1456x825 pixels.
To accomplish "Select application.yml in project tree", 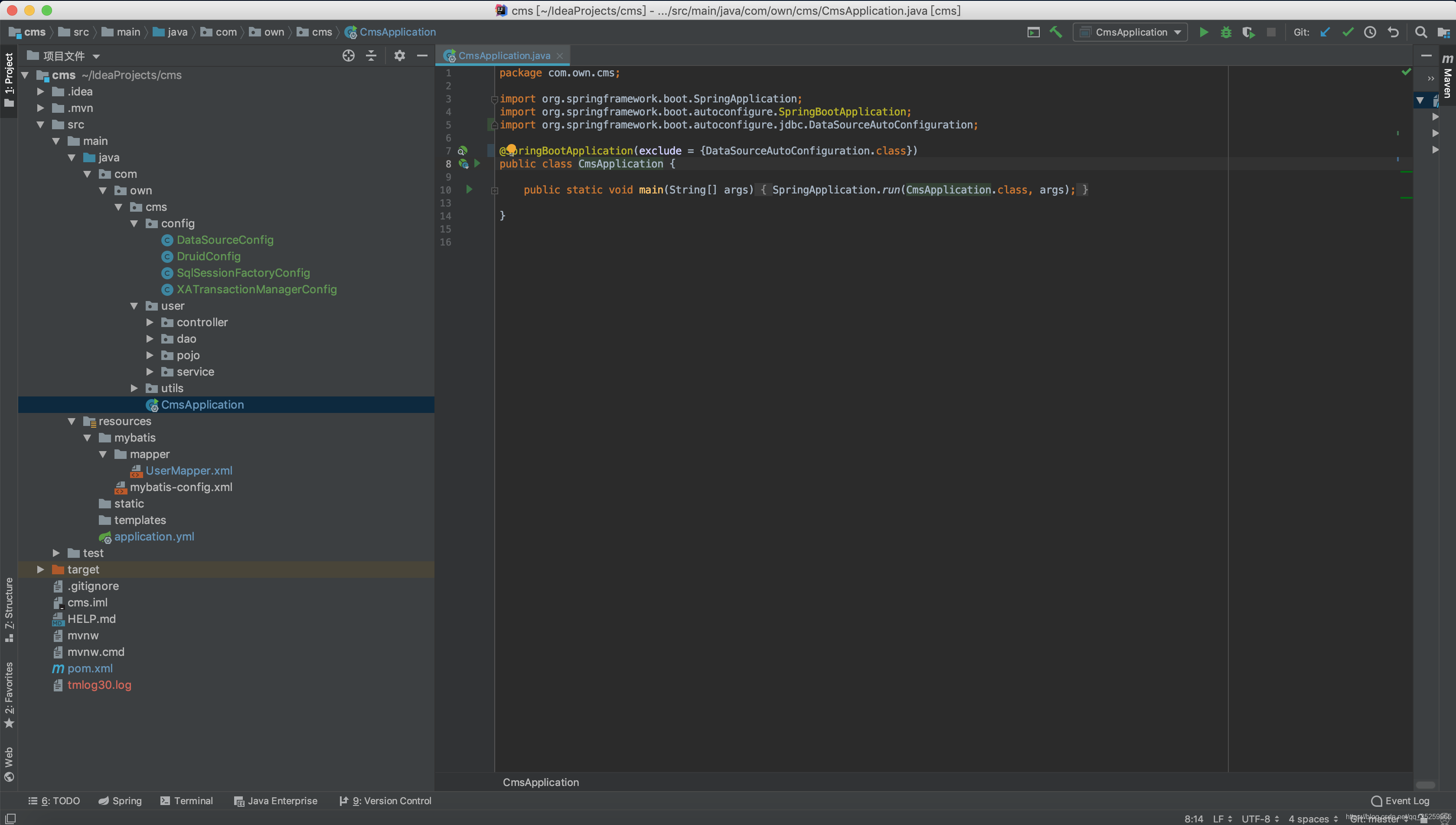I will (x=154, y=537).
